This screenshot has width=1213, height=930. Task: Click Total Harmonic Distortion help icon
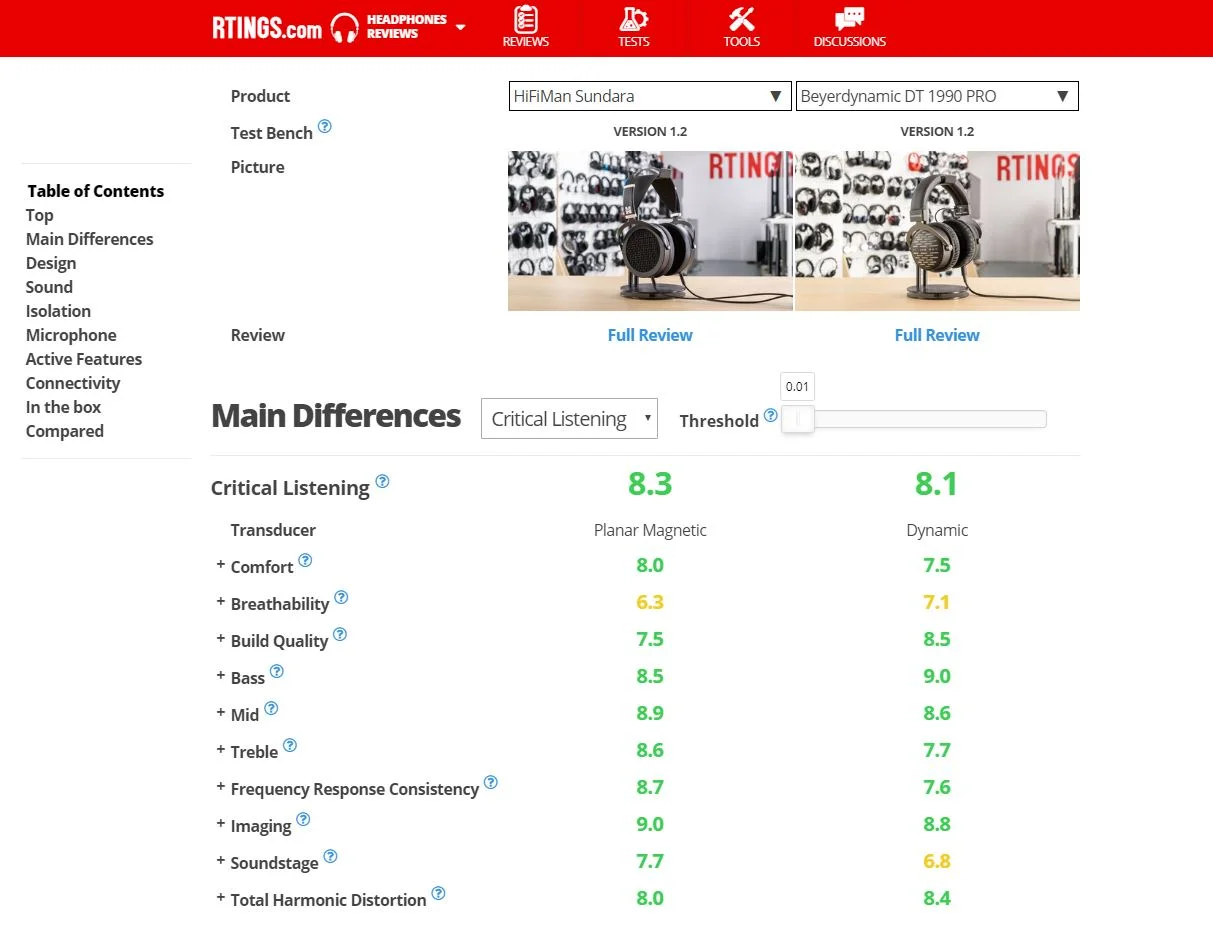[x=438, y=893]
